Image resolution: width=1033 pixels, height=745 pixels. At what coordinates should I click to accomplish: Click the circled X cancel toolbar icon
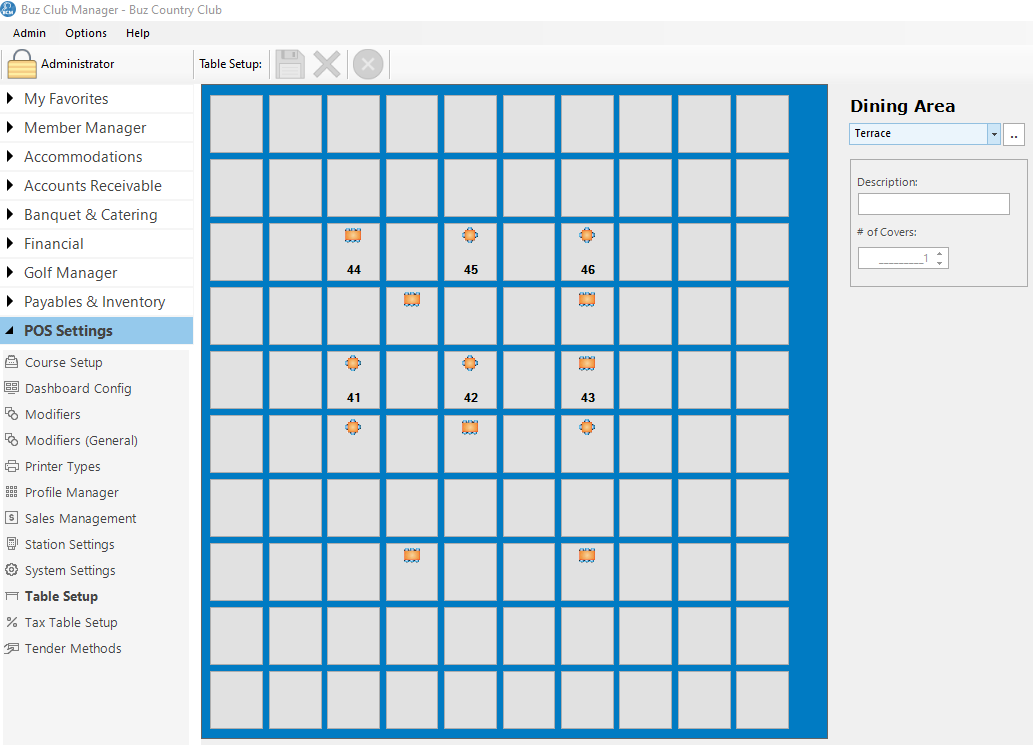[x=368, y=65]
